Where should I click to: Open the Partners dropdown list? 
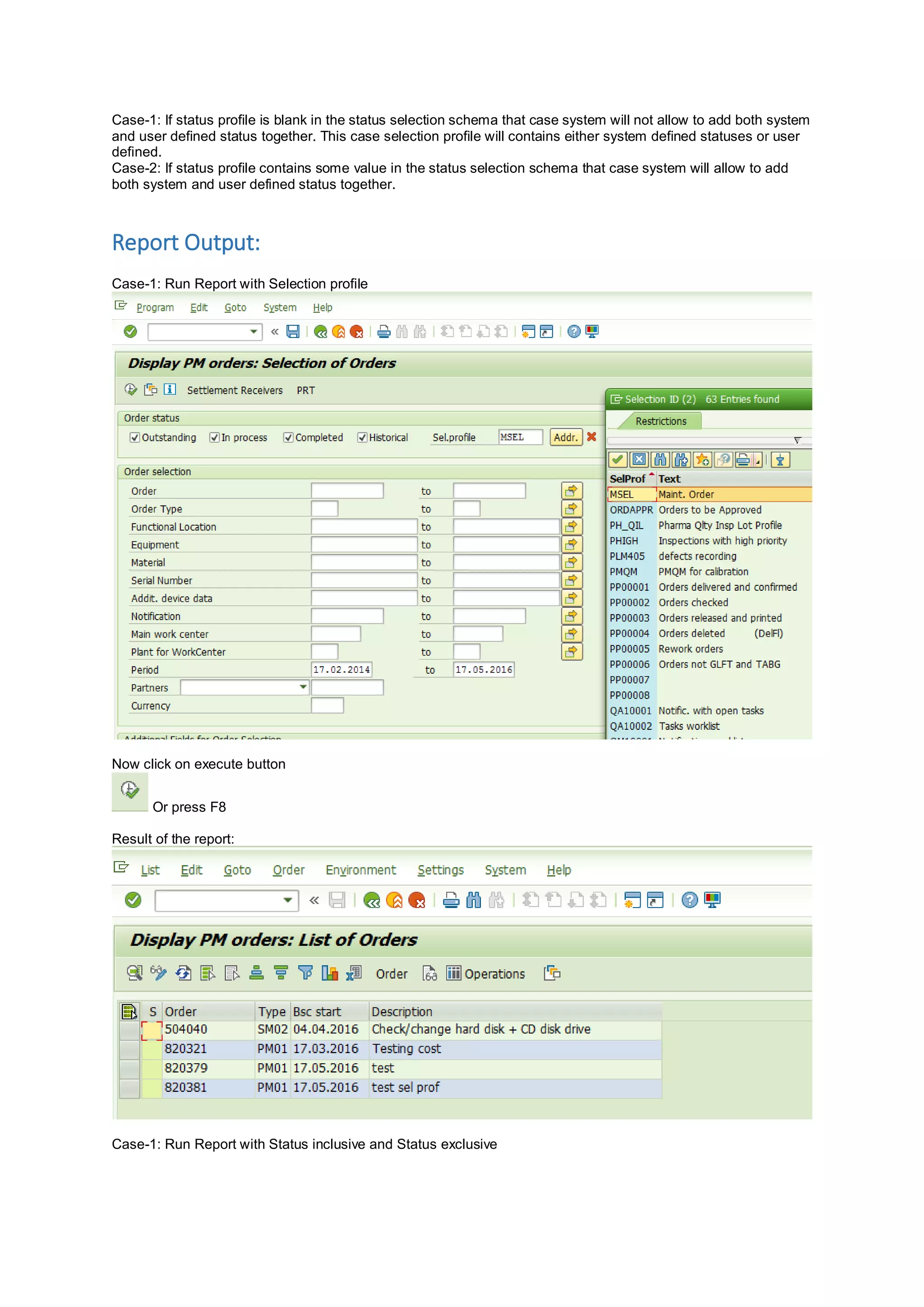pos(303,687)
